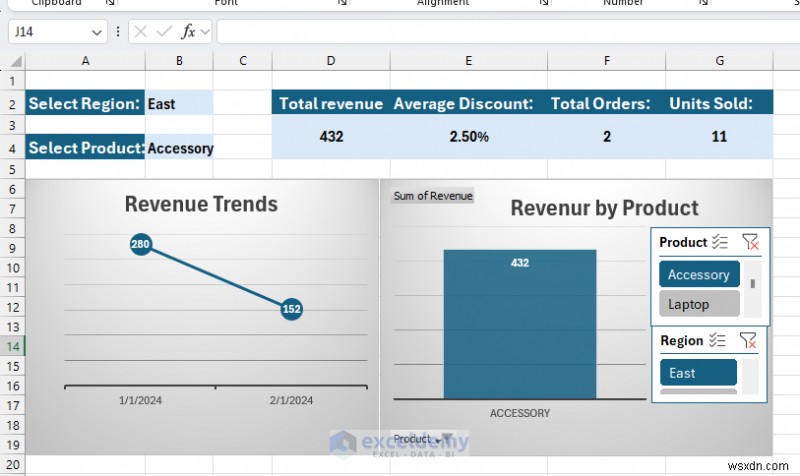Click the 152 data point marker
This screenshot has width=800, height=476.
[x=291, y=309]
